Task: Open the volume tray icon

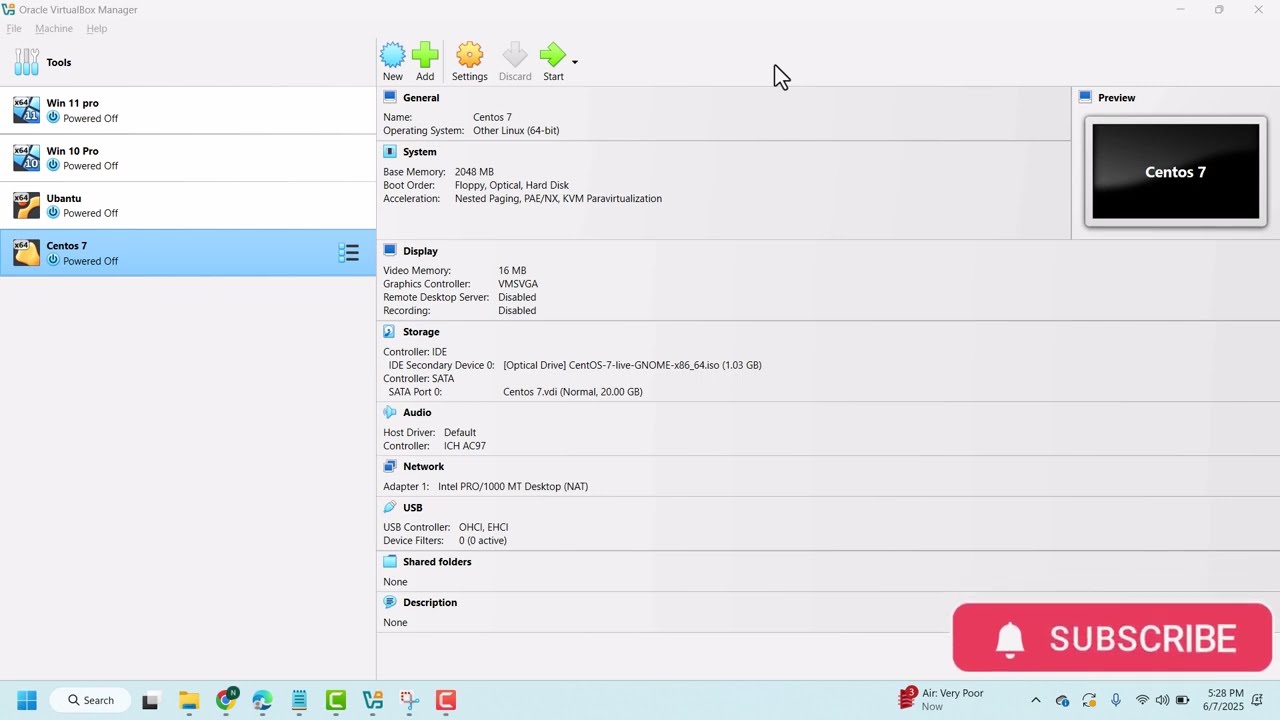Action: [x=1162, y=700]
